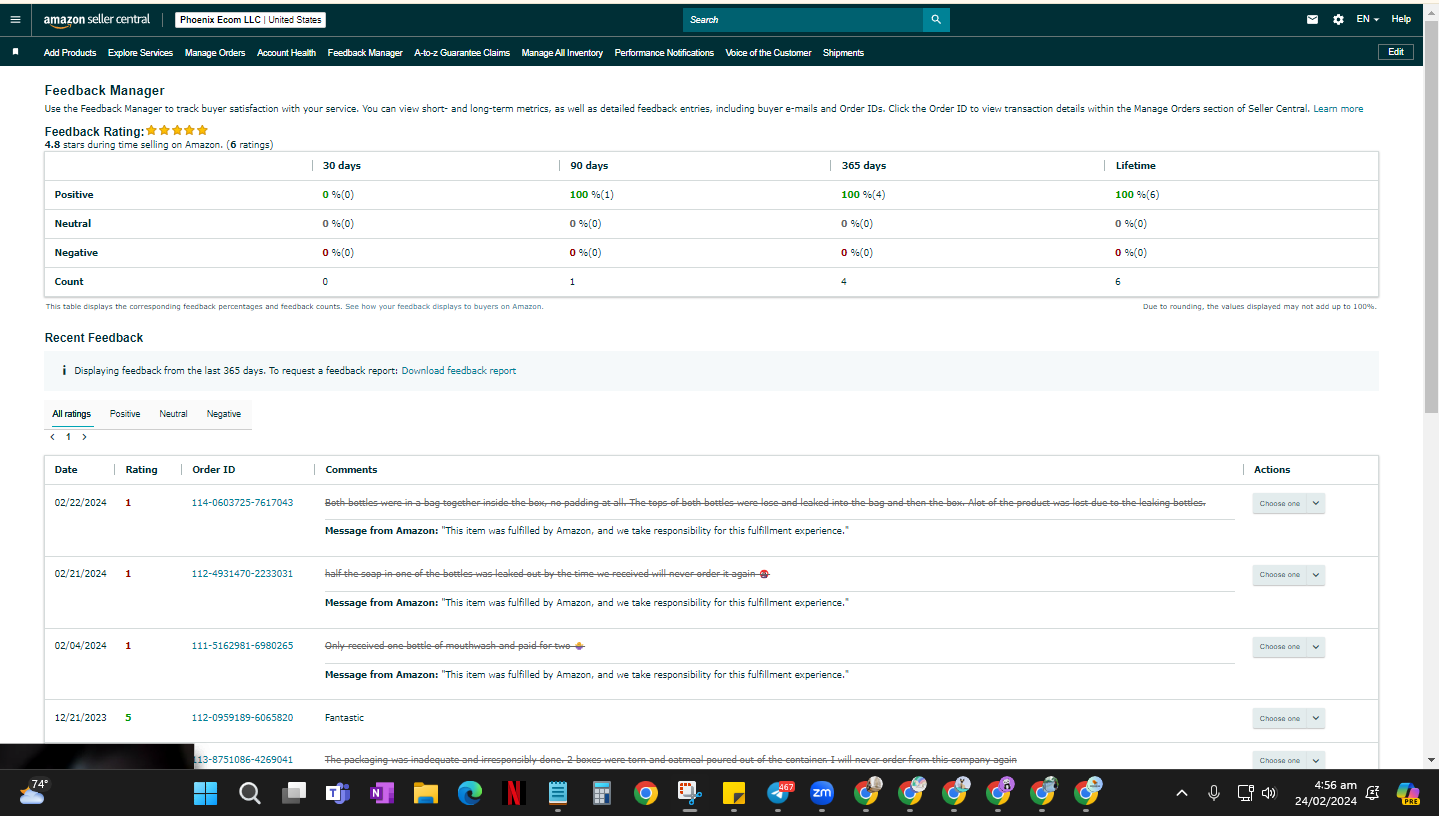Show hidden system tray icons

click(1182, 793)
